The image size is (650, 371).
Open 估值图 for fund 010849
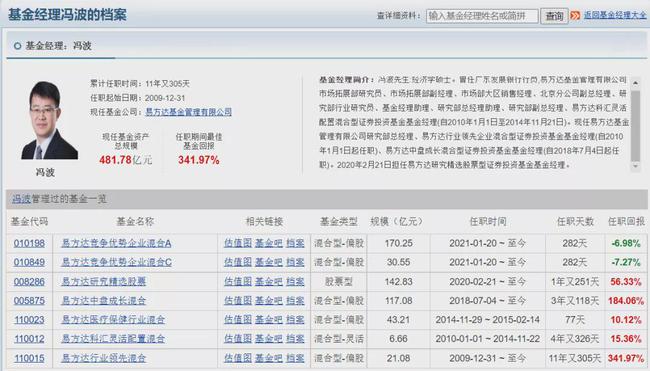(x=238, y=262)
